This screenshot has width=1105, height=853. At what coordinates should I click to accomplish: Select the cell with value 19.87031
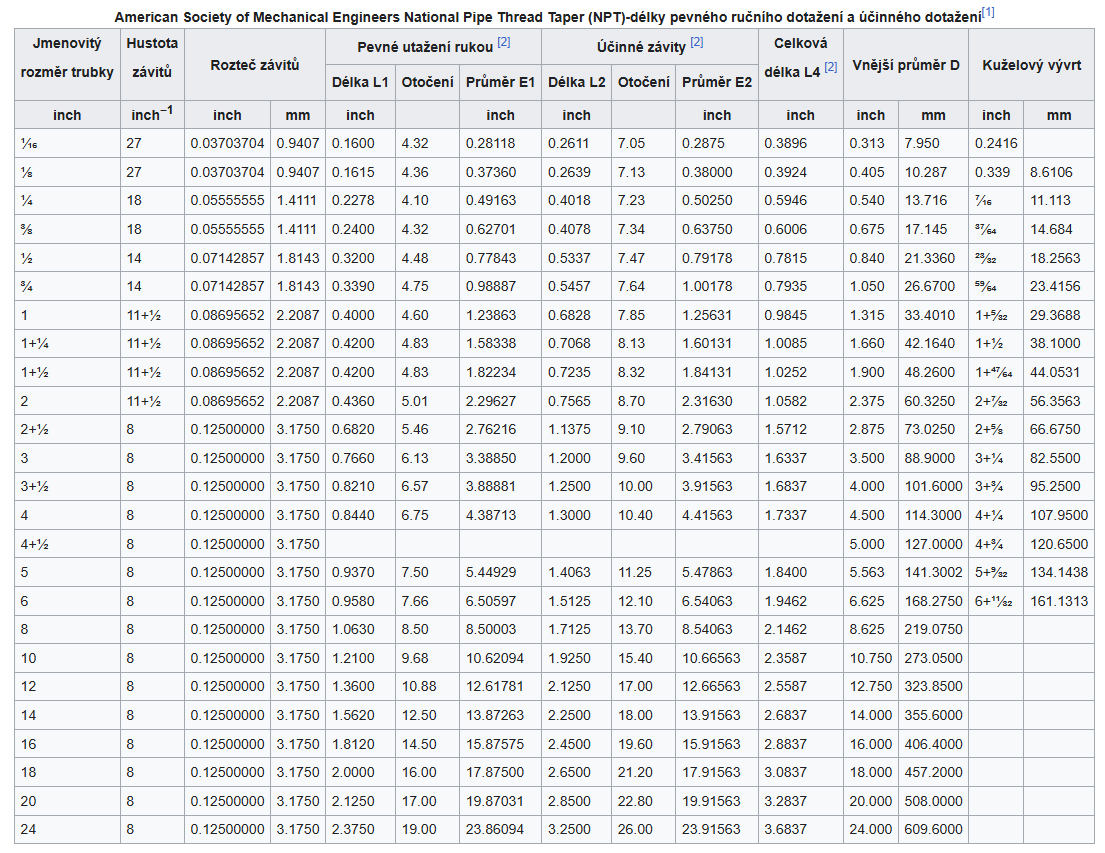point(500,802)
